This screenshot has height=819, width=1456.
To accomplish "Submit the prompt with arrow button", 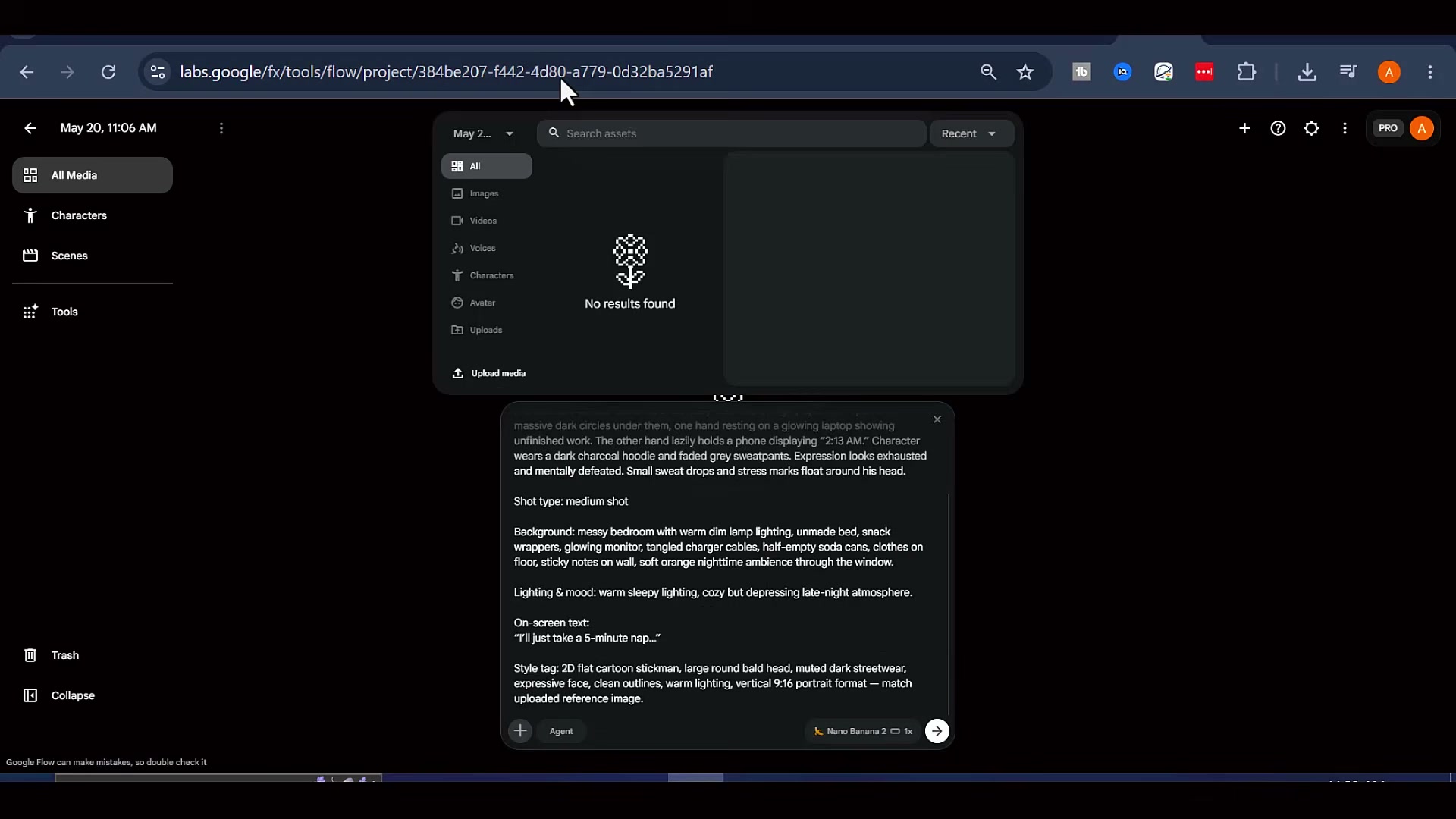I will pos(937,731).
